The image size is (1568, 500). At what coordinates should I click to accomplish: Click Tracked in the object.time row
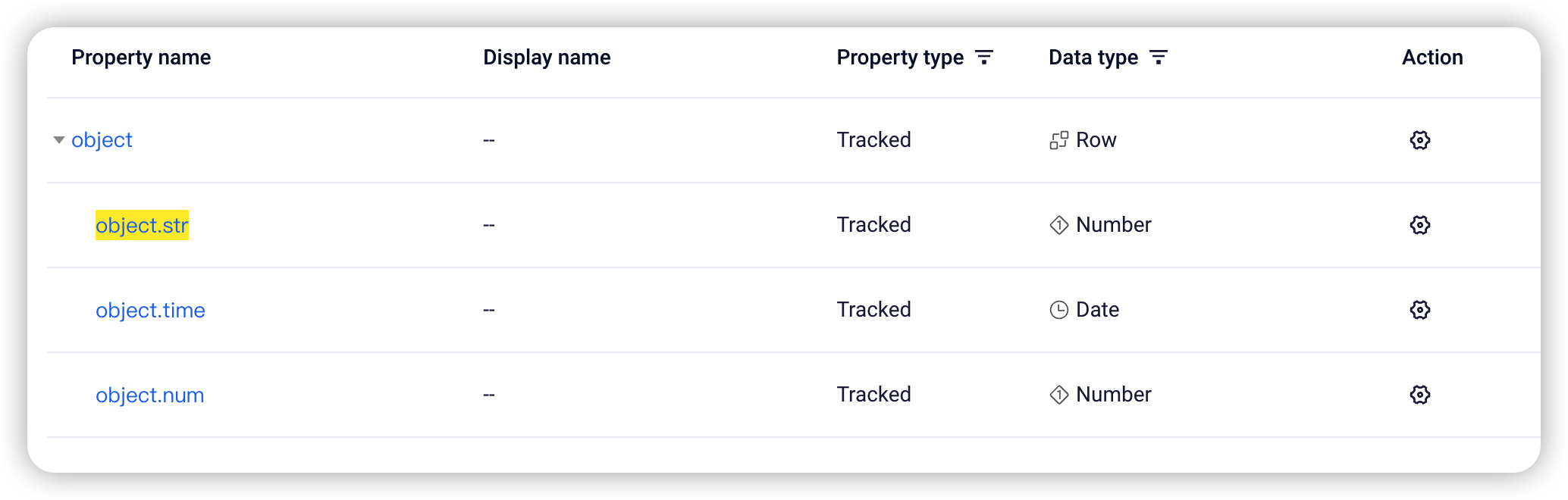coord(873,310)
